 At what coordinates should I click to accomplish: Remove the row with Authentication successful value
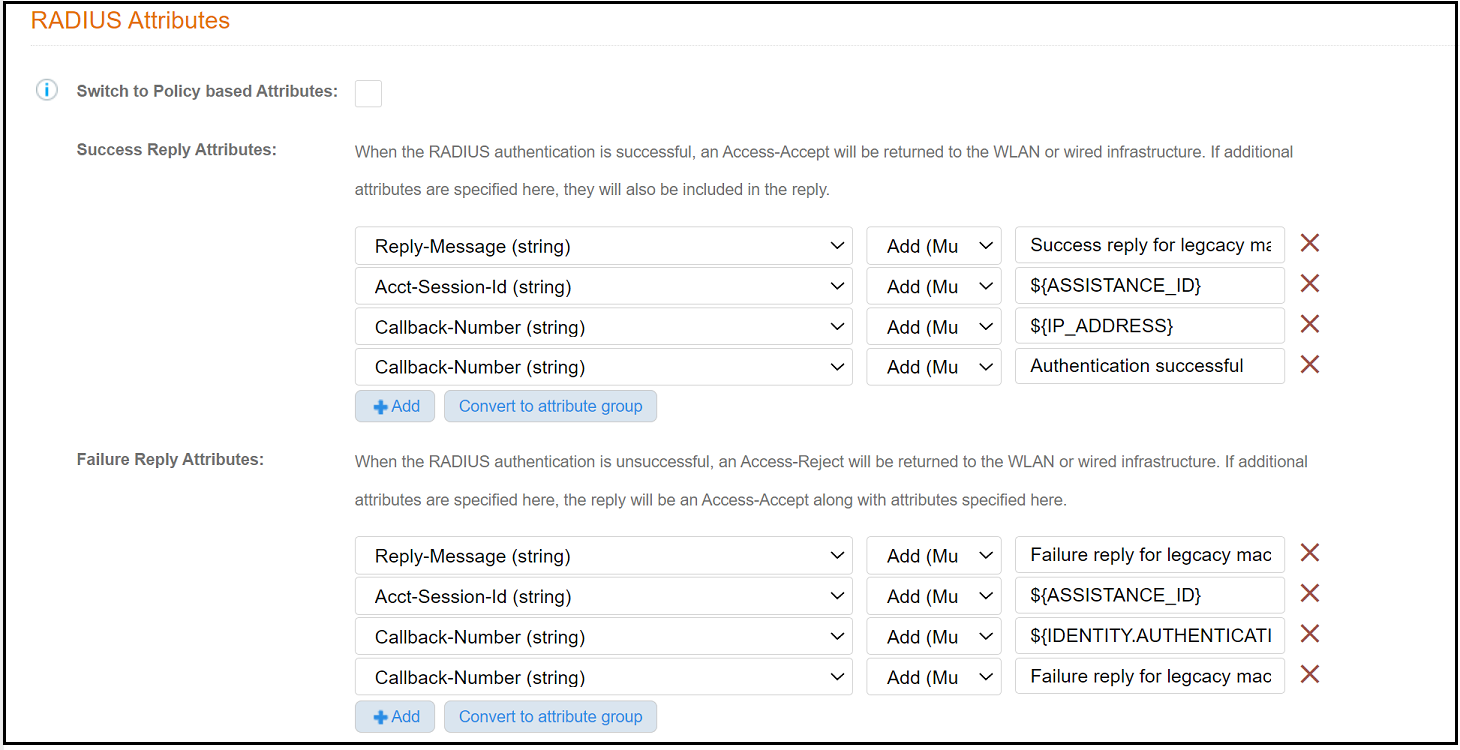[x=1309, y=364]
